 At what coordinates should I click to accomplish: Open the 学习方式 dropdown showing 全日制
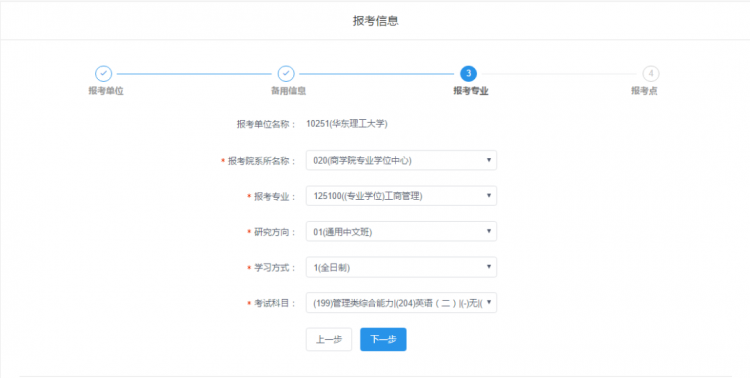401,267
